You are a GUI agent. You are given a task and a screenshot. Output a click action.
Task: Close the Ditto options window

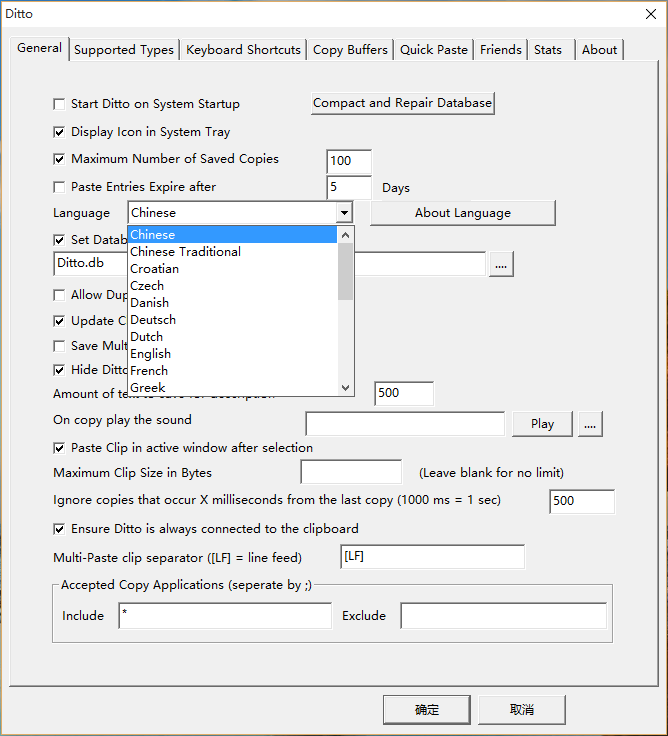651,14
